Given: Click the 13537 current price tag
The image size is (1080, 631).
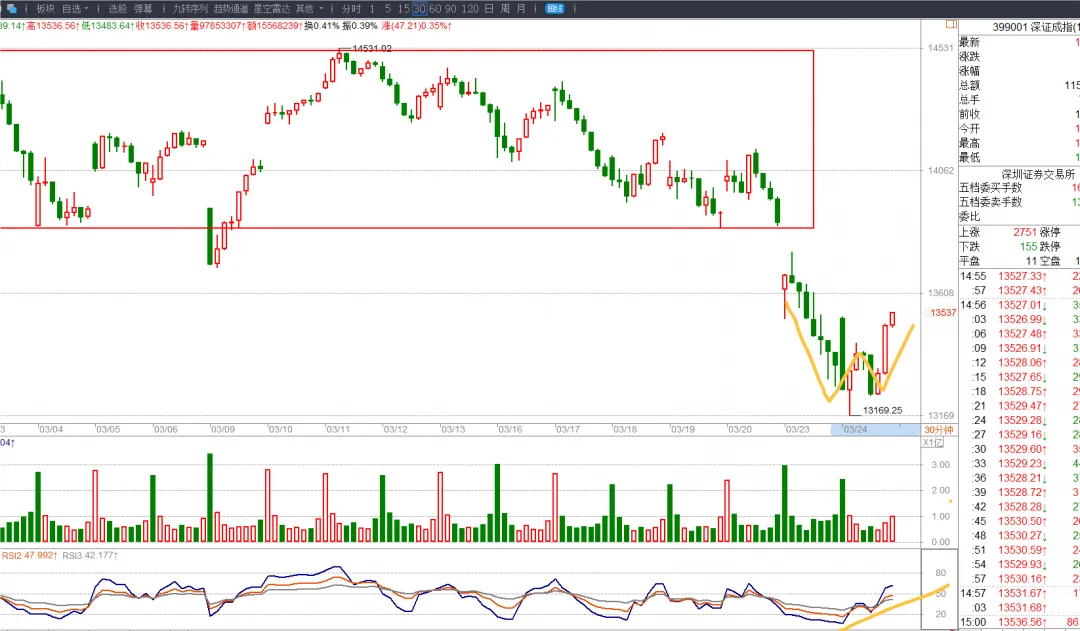Looking at the screenshot, I should point(943,313).
